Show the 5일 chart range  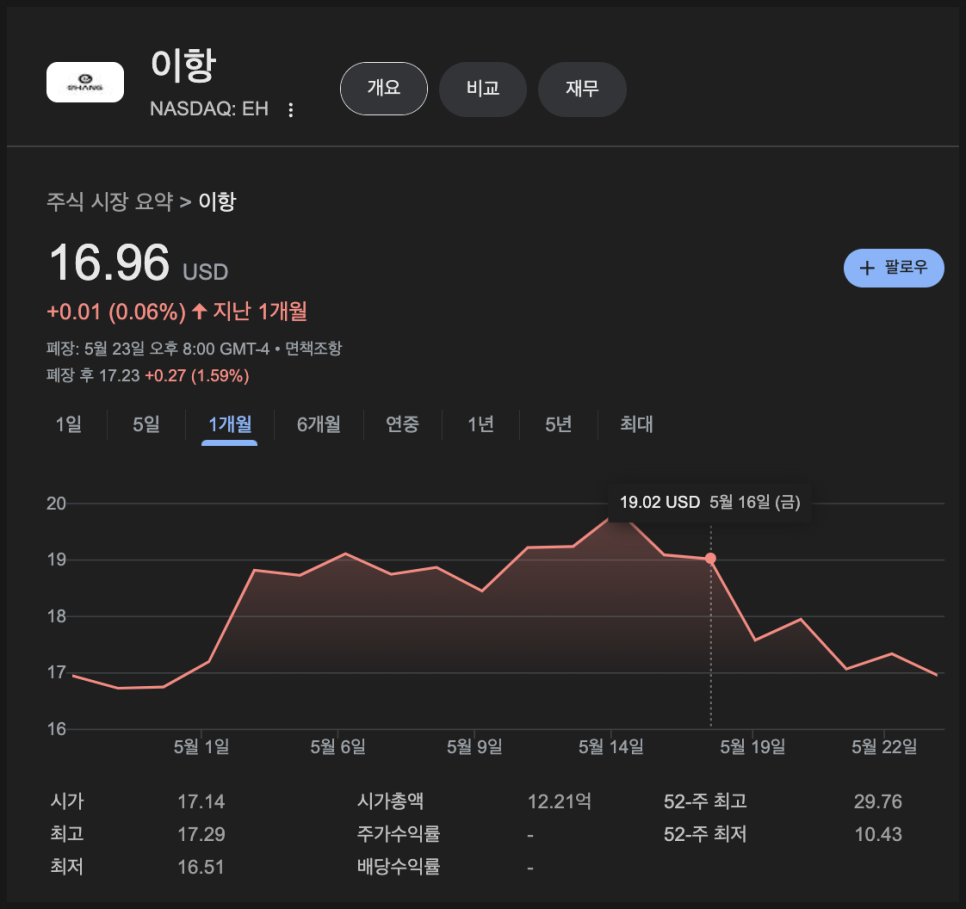146,424
